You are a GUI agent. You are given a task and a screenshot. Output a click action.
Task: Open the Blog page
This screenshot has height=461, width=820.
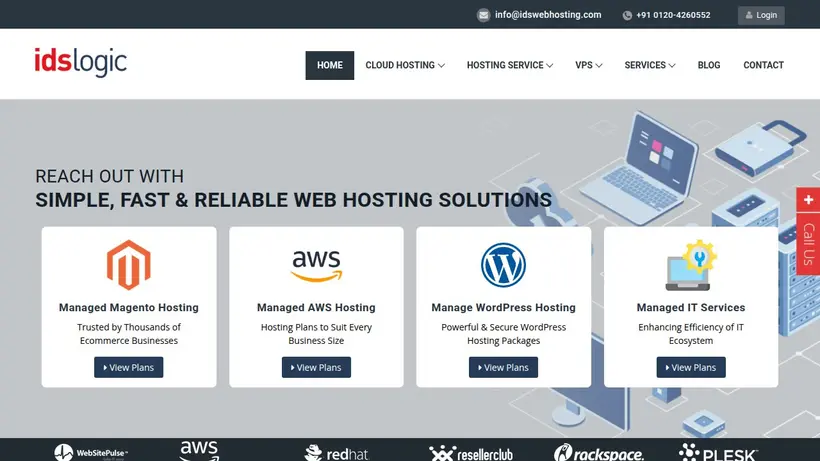709,65
